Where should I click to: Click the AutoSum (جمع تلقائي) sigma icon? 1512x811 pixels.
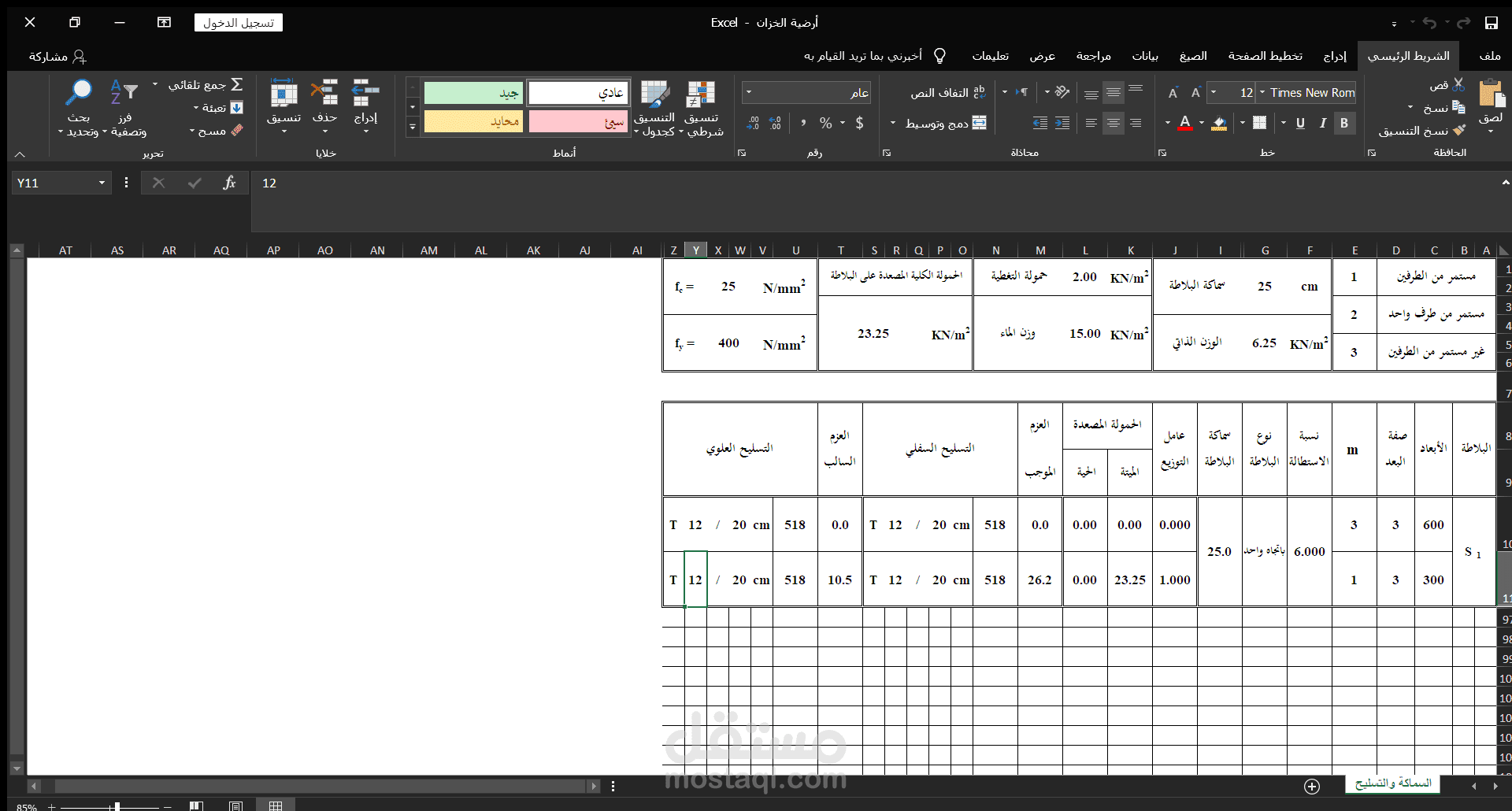[x=236, y=84]
